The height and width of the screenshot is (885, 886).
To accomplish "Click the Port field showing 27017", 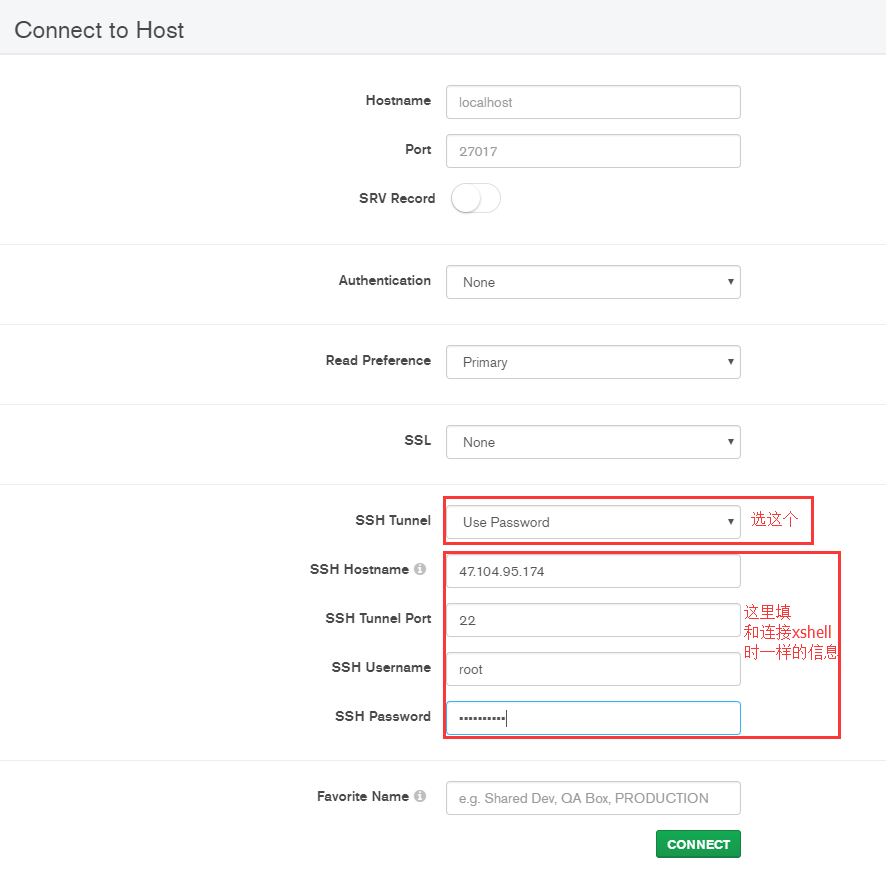I will (593, 151).
